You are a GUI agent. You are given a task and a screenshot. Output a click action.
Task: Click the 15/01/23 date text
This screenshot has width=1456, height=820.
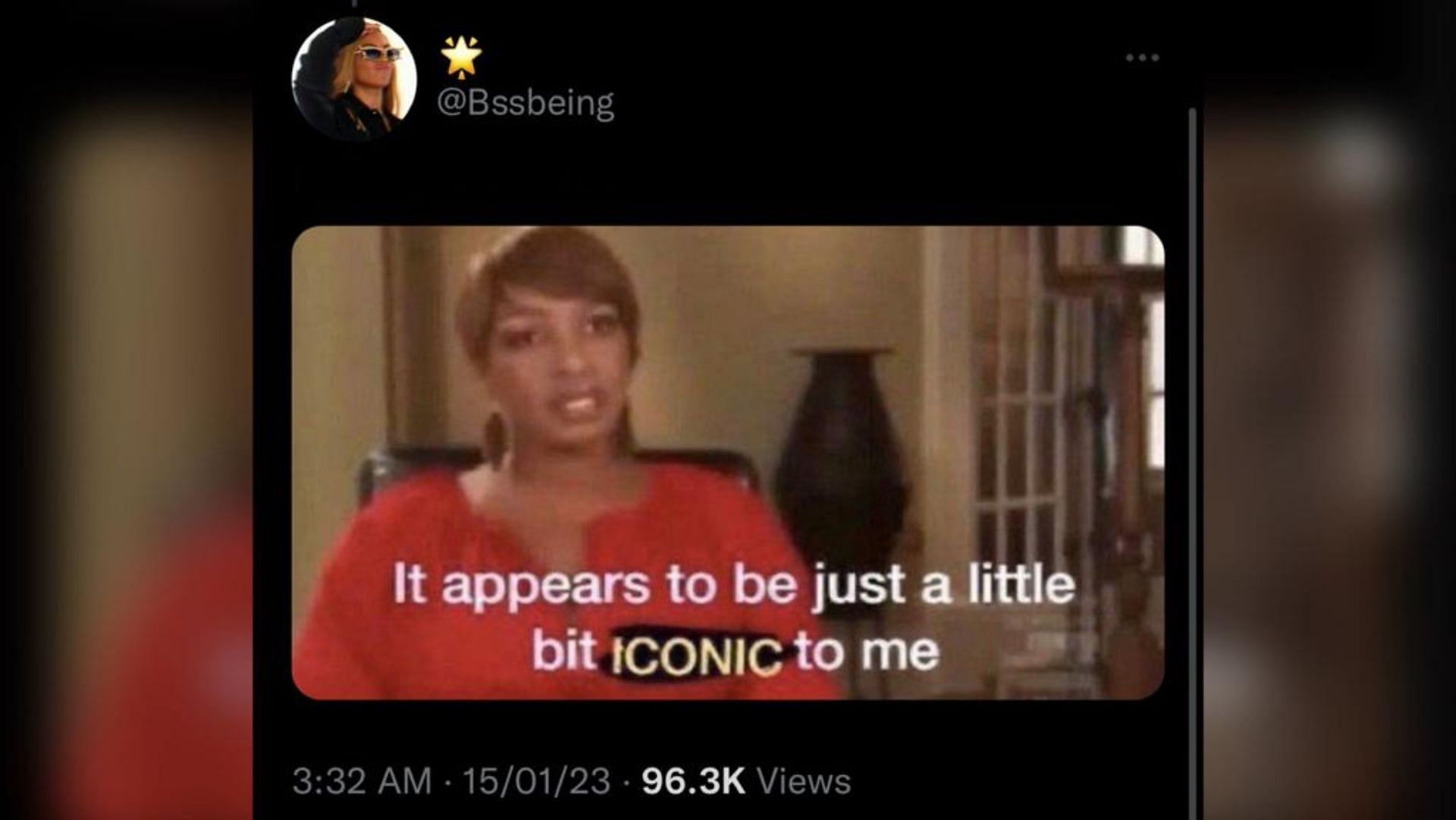(537, 781)
